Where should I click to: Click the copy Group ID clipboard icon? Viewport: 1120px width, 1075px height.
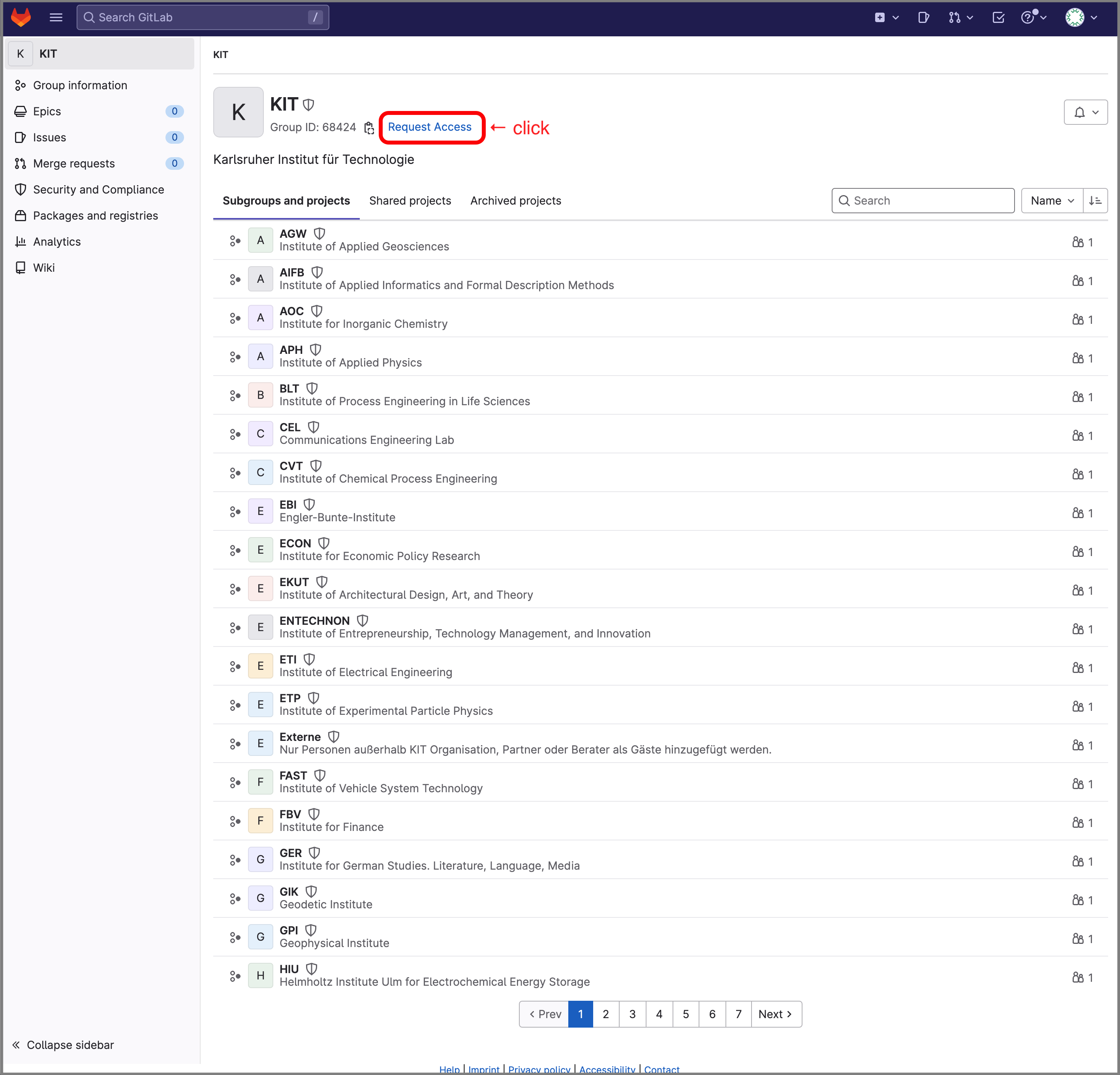pyautogui.click(x=370, y=127)
